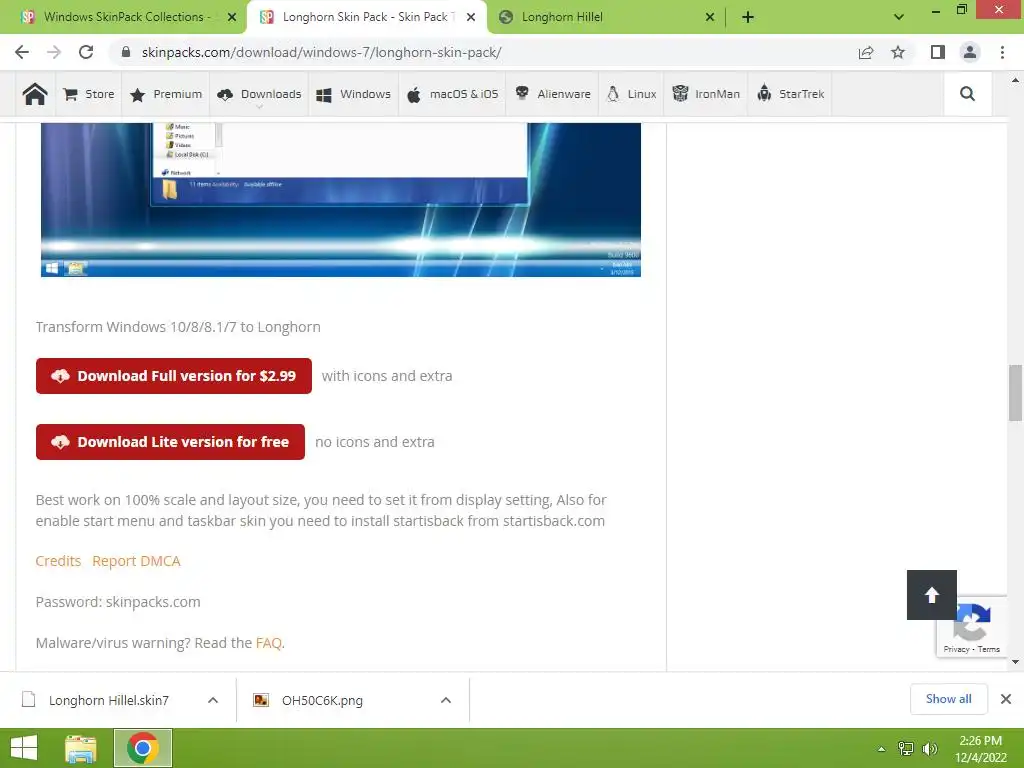Click the Longhorn desktop preview image
1024x768 pixels.
click(341, 199)
